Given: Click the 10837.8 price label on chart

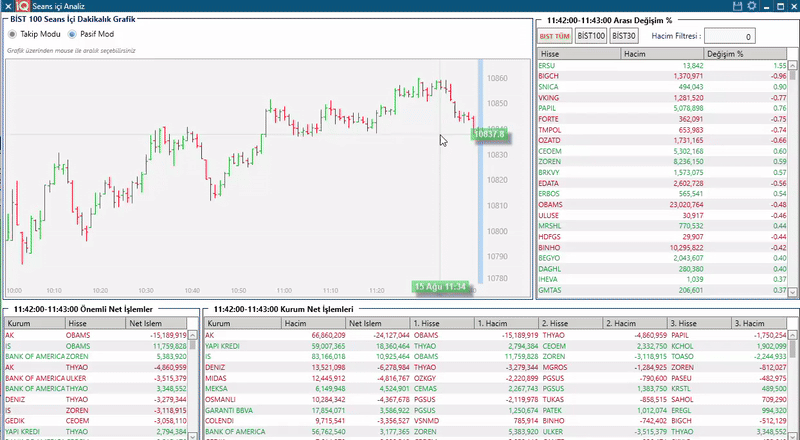Looking at the screenshot, I should 489,134.
